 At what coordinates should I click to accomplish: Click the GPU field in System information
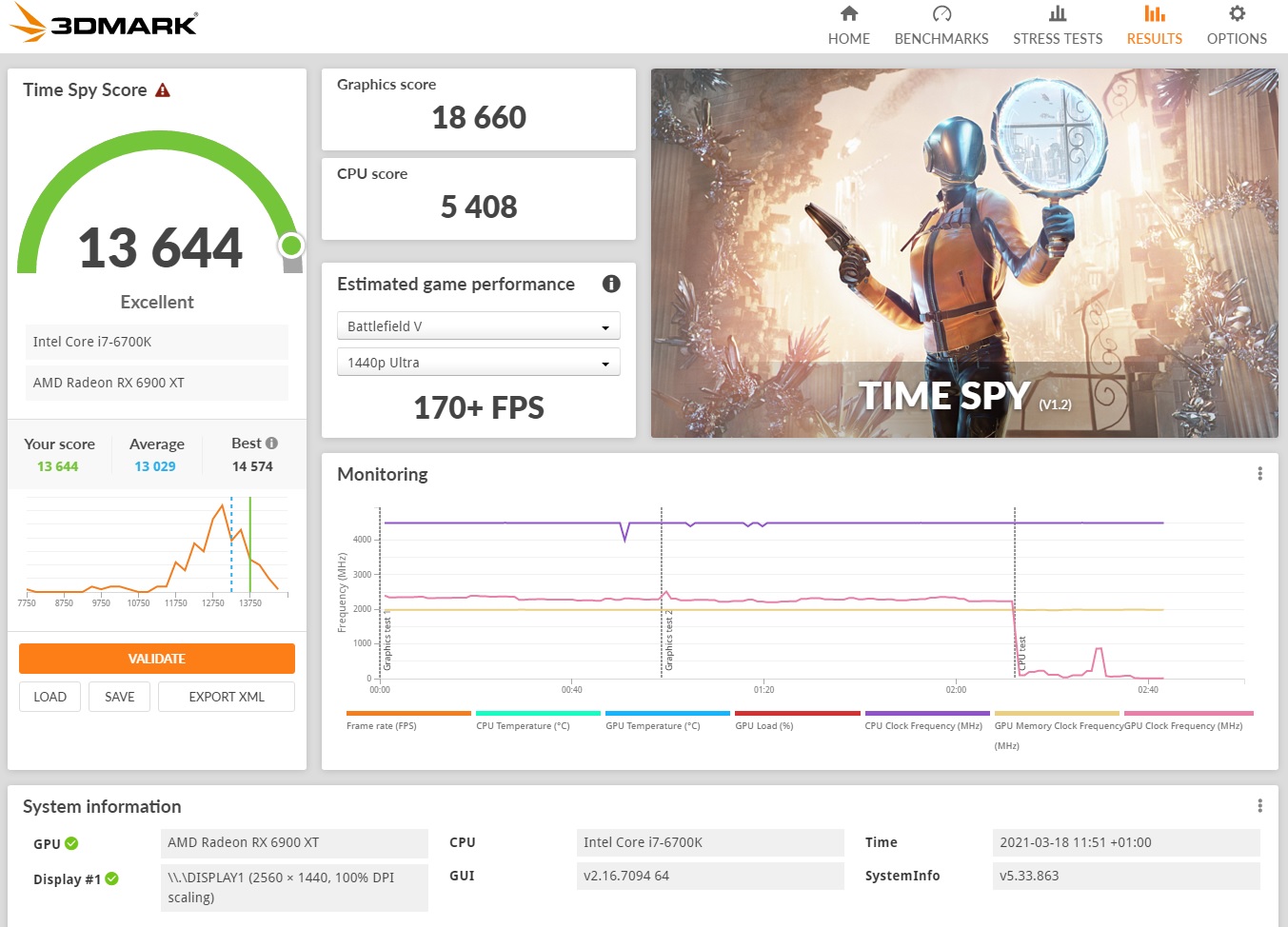click(x=294, y=843)
